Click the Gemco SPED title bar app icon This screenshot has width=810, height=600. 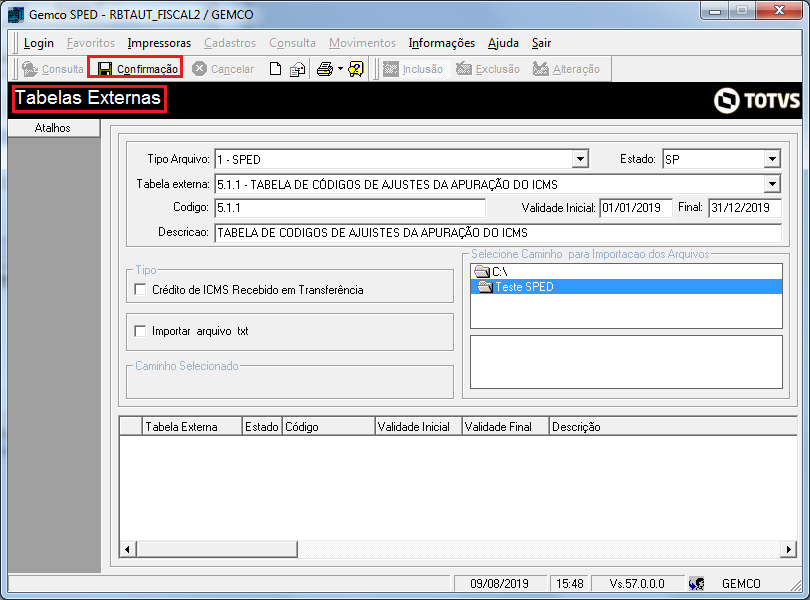(x=16, y=14)
